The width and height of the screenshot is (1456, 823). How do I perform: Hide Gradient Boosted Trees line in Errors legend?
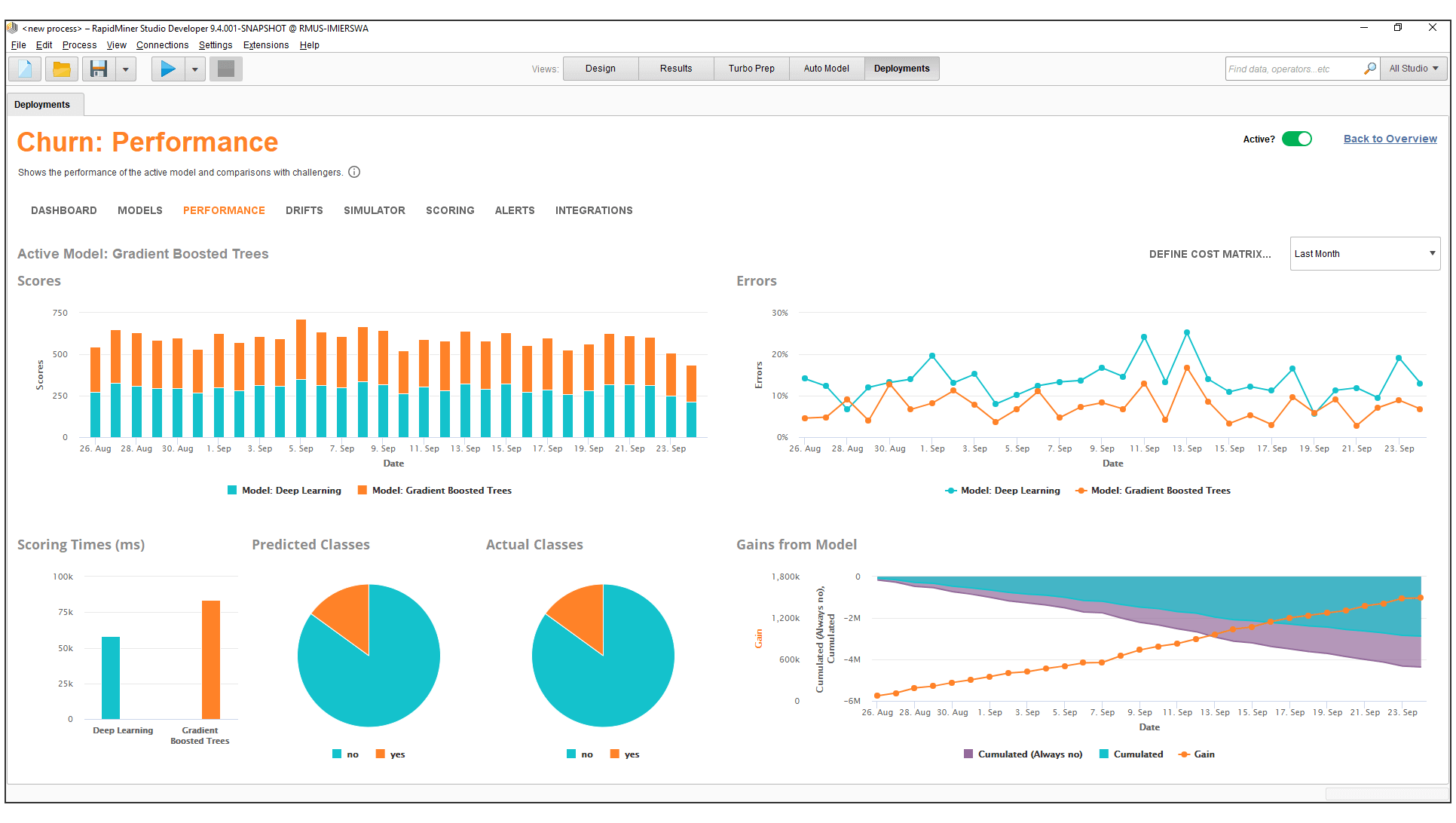click(x=1160, y=491)
